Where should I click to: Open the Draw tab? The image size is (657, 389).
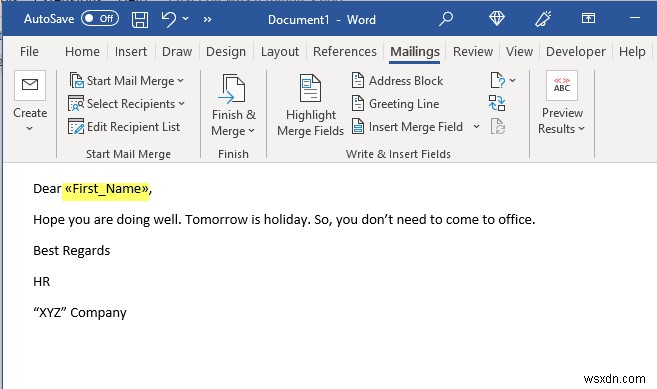pyautogui.click(x=177, y=52)
